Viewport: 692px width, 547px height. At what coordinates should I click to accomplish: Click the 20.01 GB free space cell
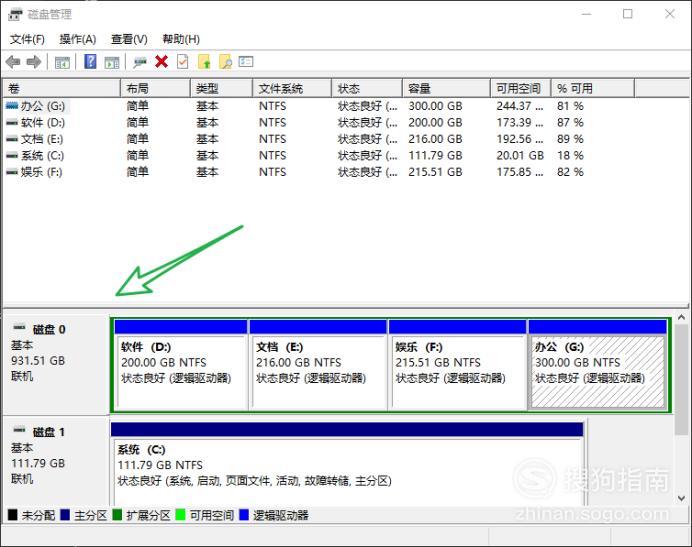pos(520,155)
